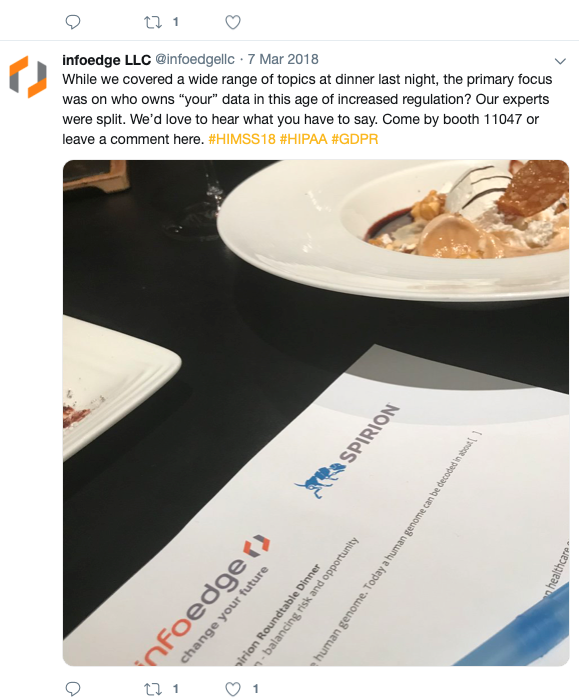Open the 7 Mar 2018 timestamp permalink
The image size is (579, 700).
(x=283, y=59)
